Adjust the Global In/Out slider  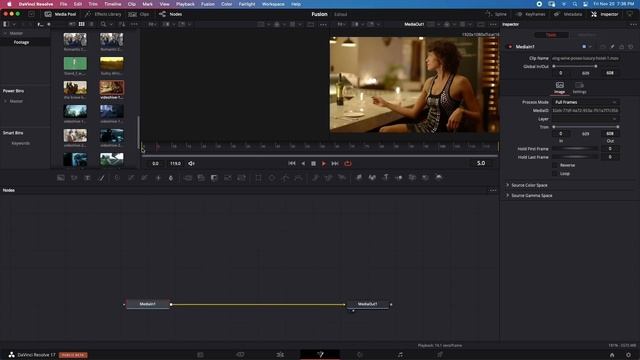(575, 67)
